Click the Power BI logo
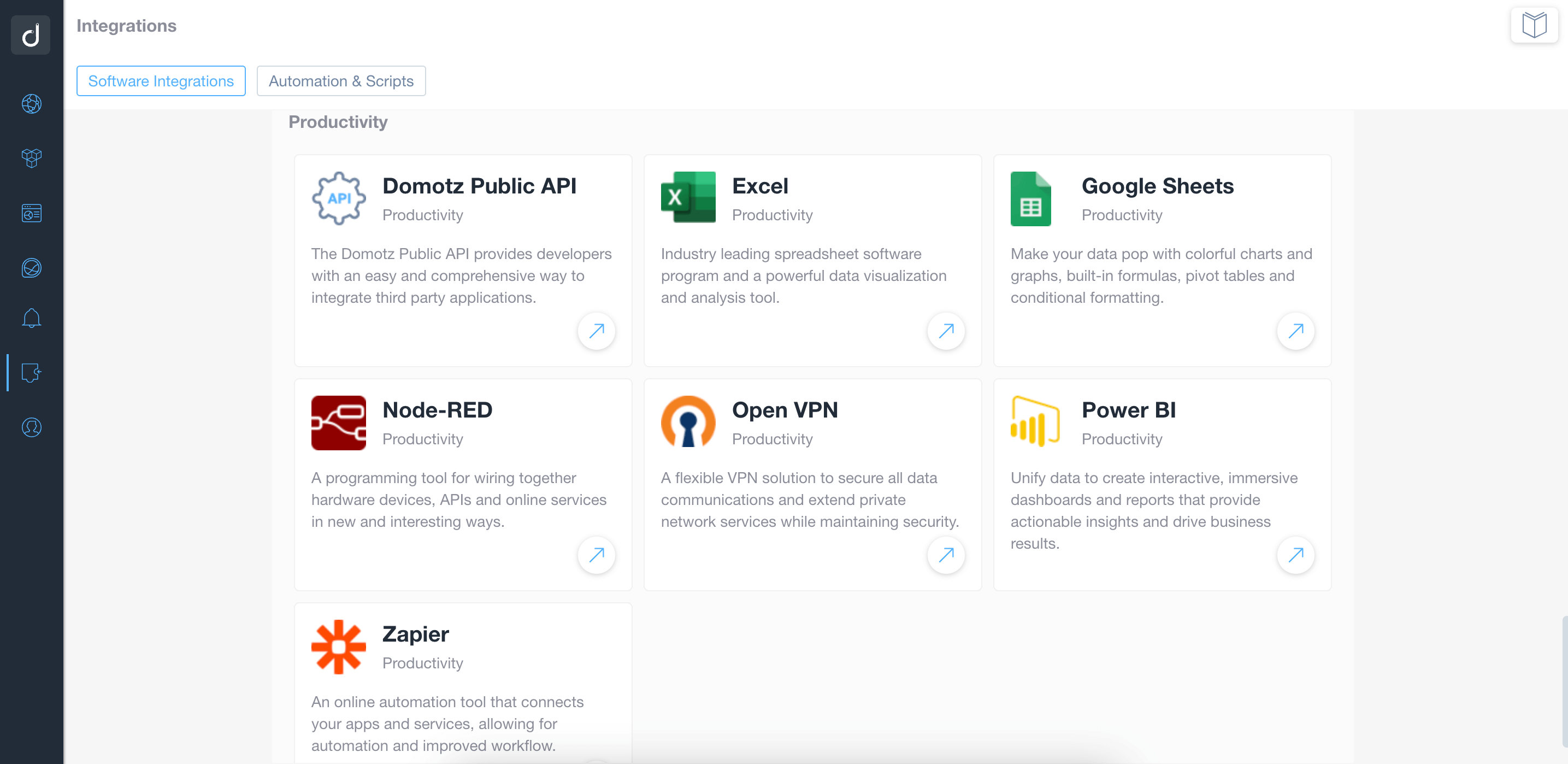1568x764 pixels. (x=1035, y=421)
